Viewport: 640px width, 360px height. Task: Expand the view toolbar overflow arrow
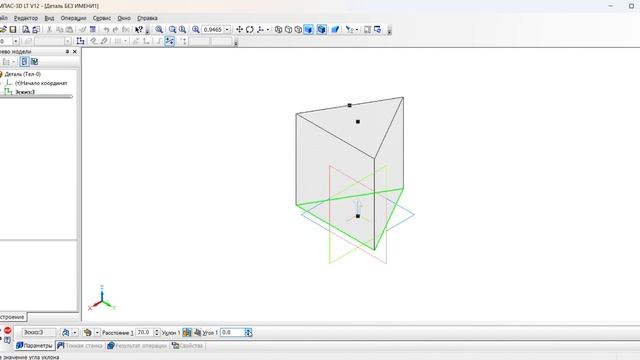389,30
